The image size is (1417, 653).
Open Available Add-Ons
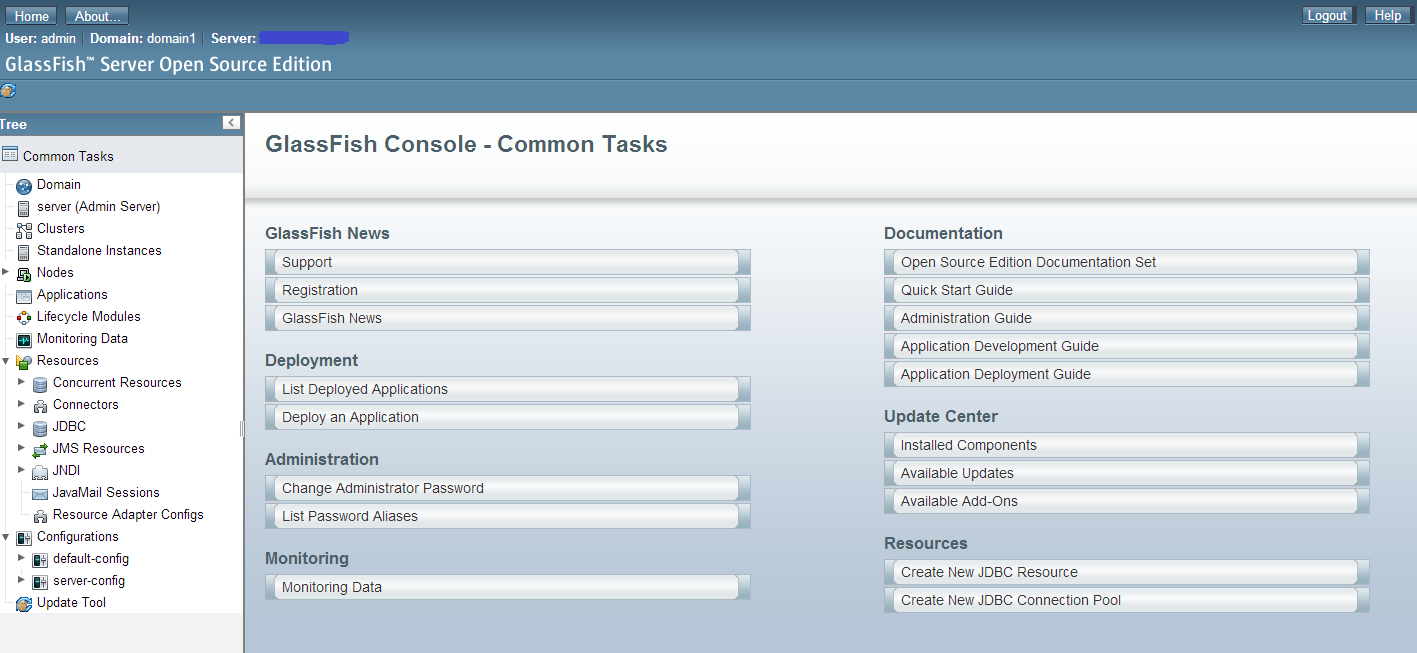click(1127, 501)
